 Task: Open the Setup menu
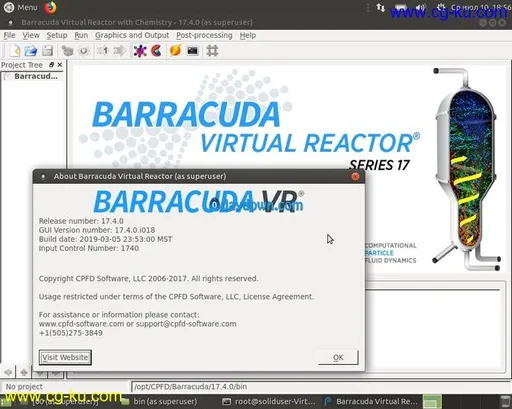coord(57,35)
